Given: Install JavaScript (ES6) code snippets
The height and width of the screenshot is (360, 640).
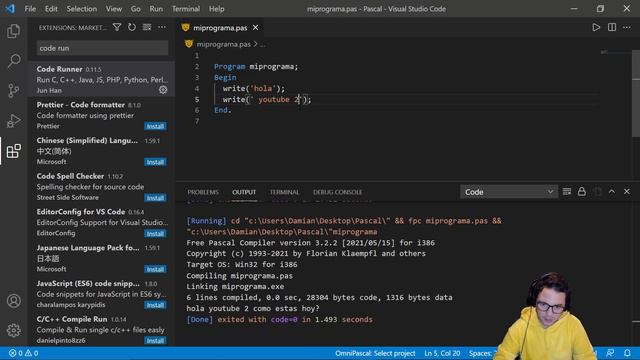Looking at the screenshot, I should click(x=155, y=305).
